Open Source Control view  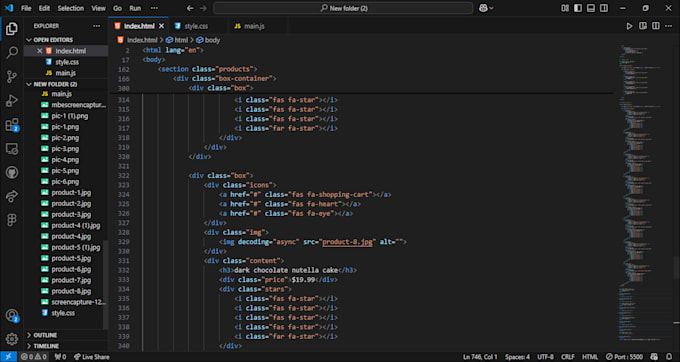point(12,77)
